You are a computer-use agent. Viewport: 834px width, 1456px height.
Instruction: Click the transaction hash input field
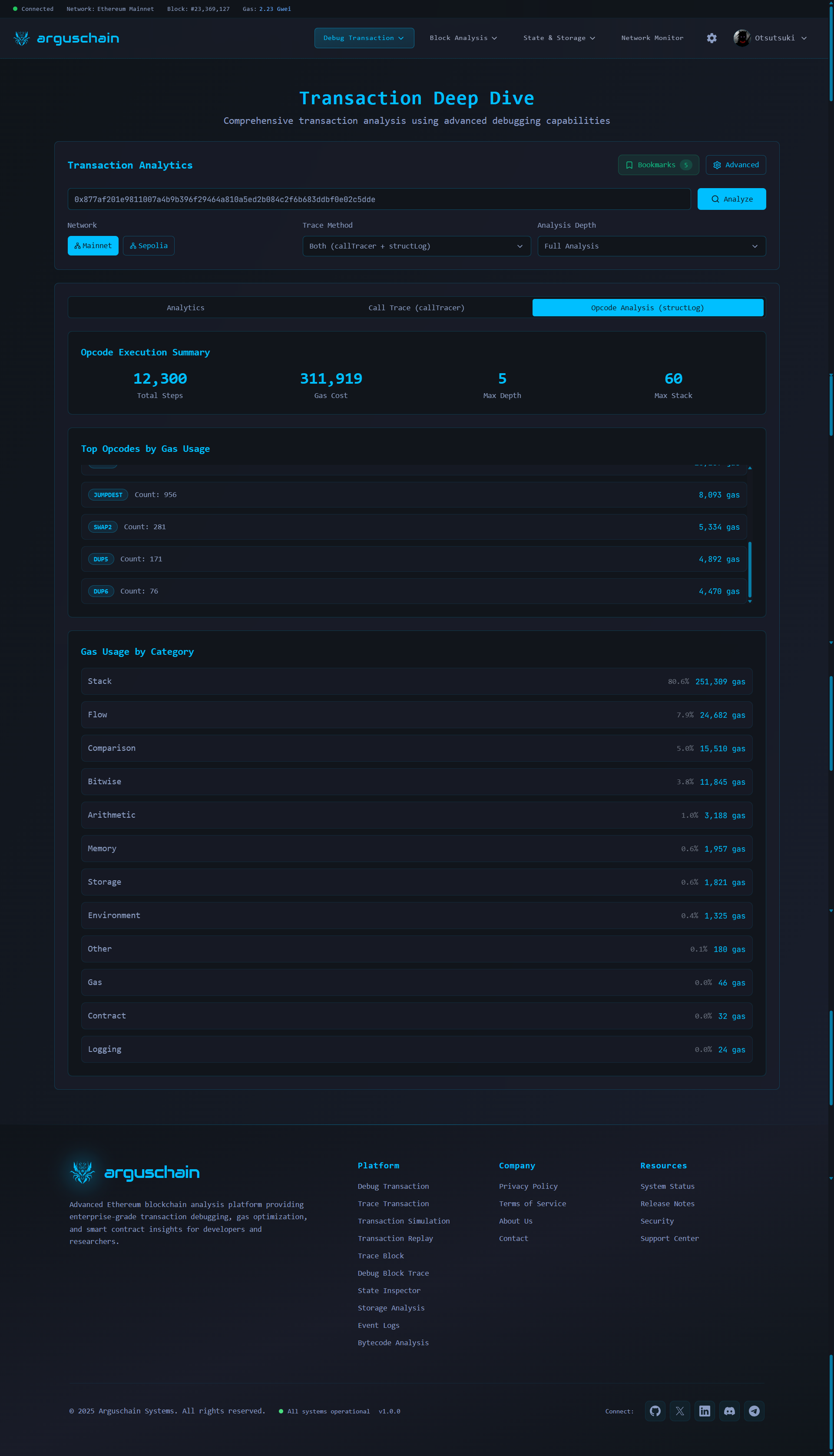point(379,199)
